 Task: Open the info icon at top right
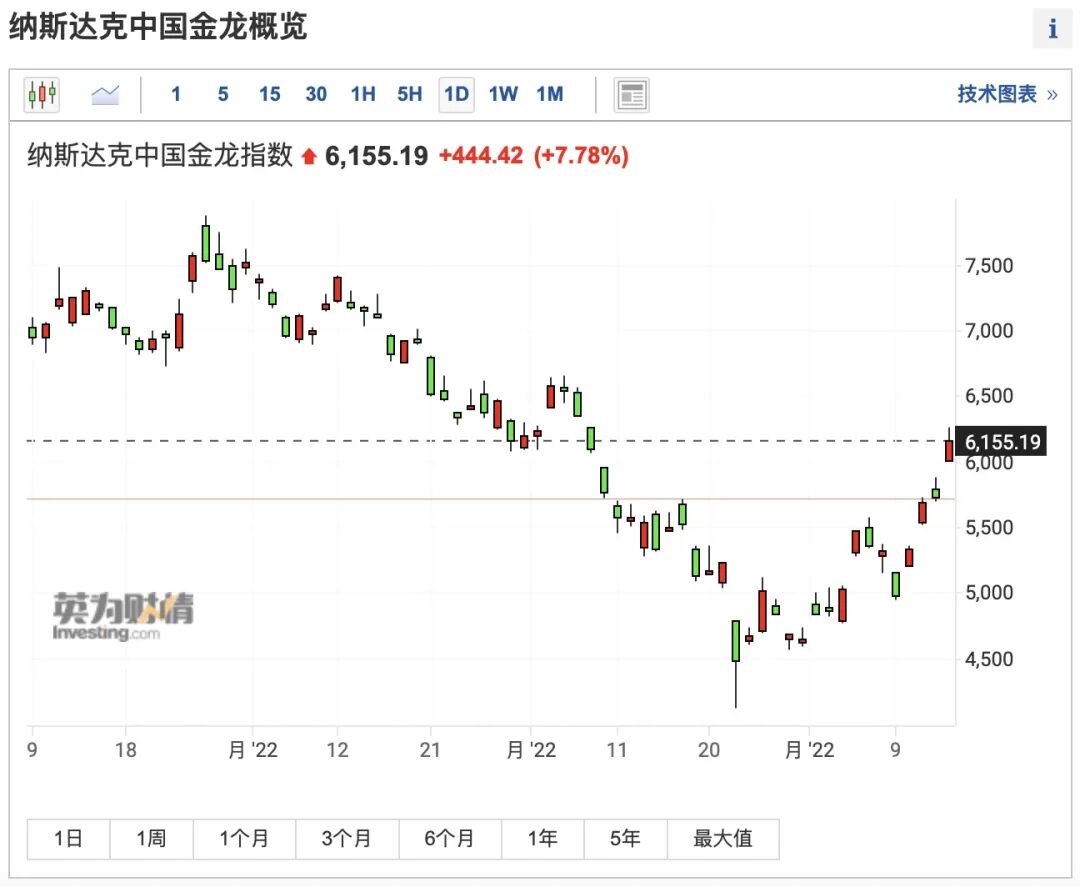coord(1052,29)
